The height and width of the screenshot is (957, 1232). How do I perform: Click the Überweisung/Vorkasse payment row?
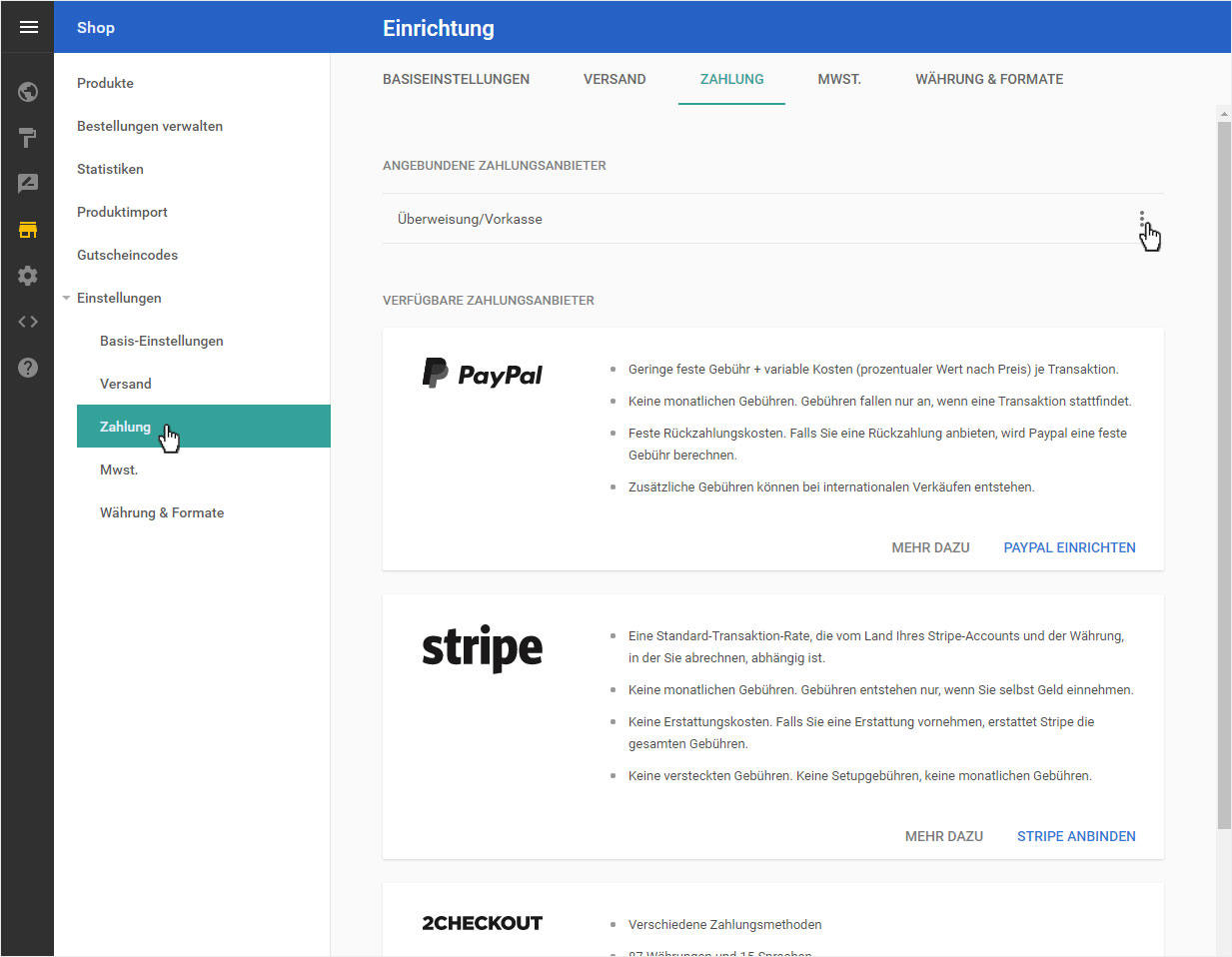(x=772, y=219)
